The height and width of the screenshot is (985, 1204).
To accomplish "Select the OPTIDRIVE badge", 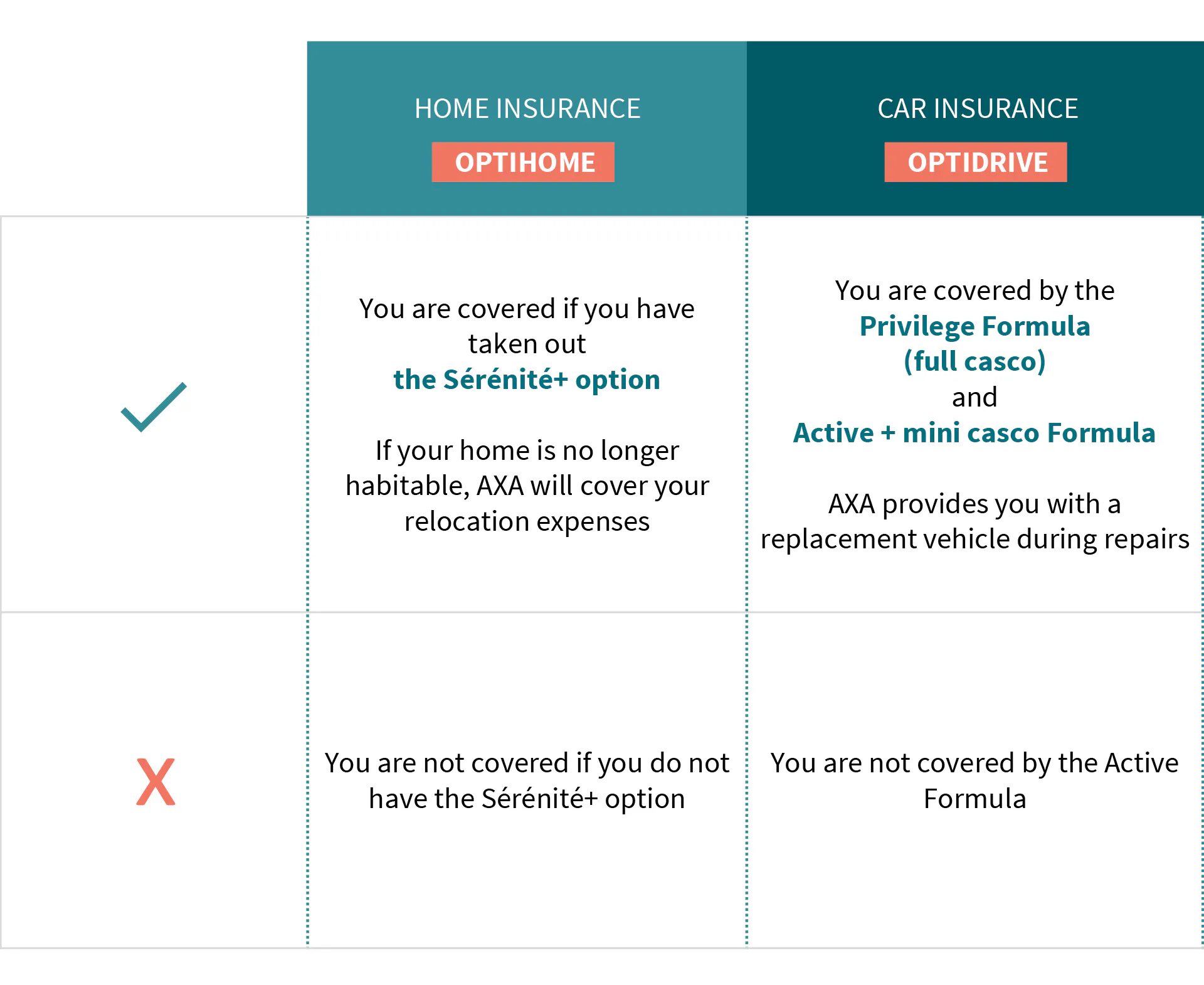I will click(975, 162).
